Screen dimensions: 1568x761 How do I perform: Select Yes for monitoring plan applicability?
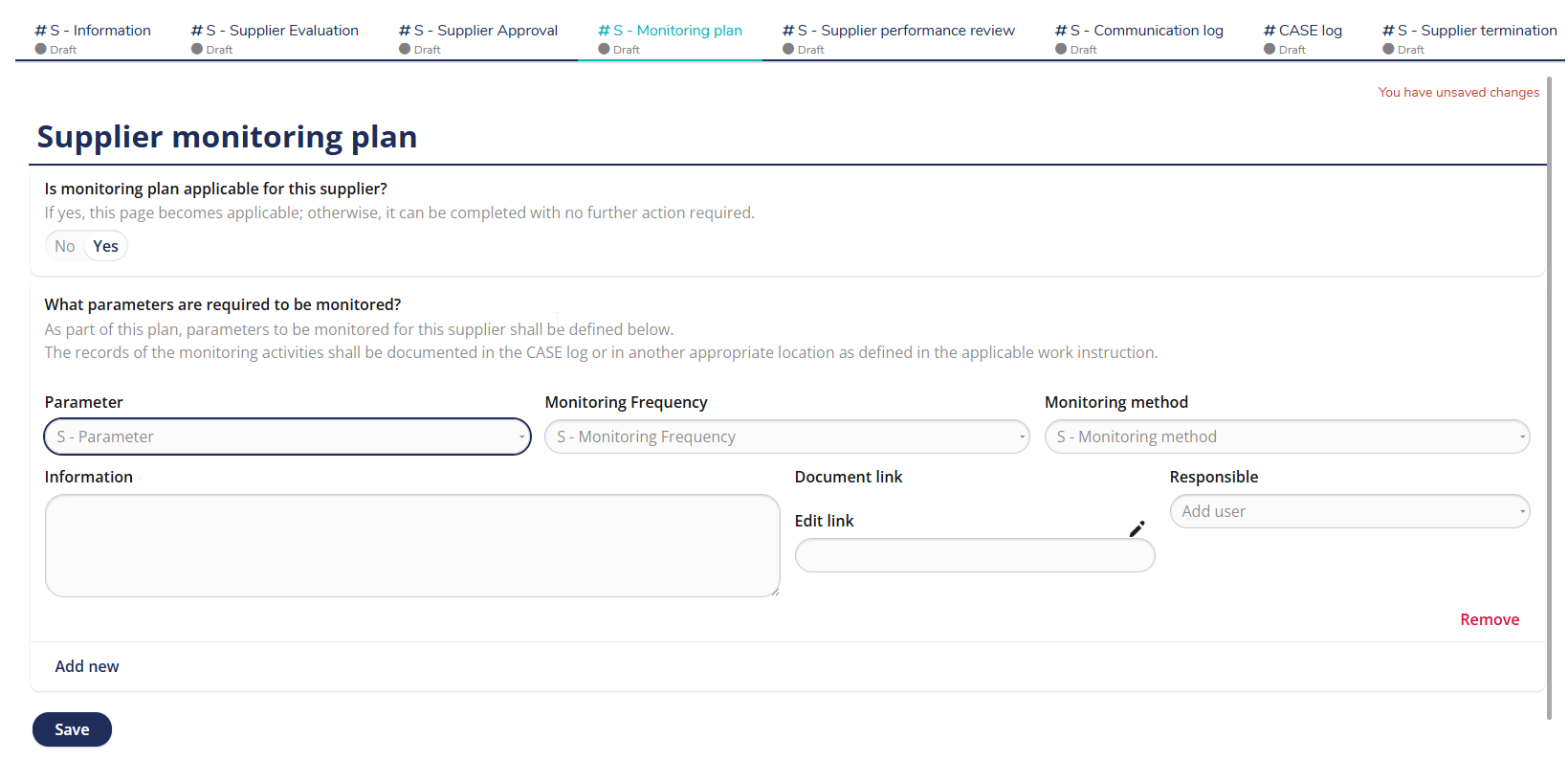(x=105, y=246)
